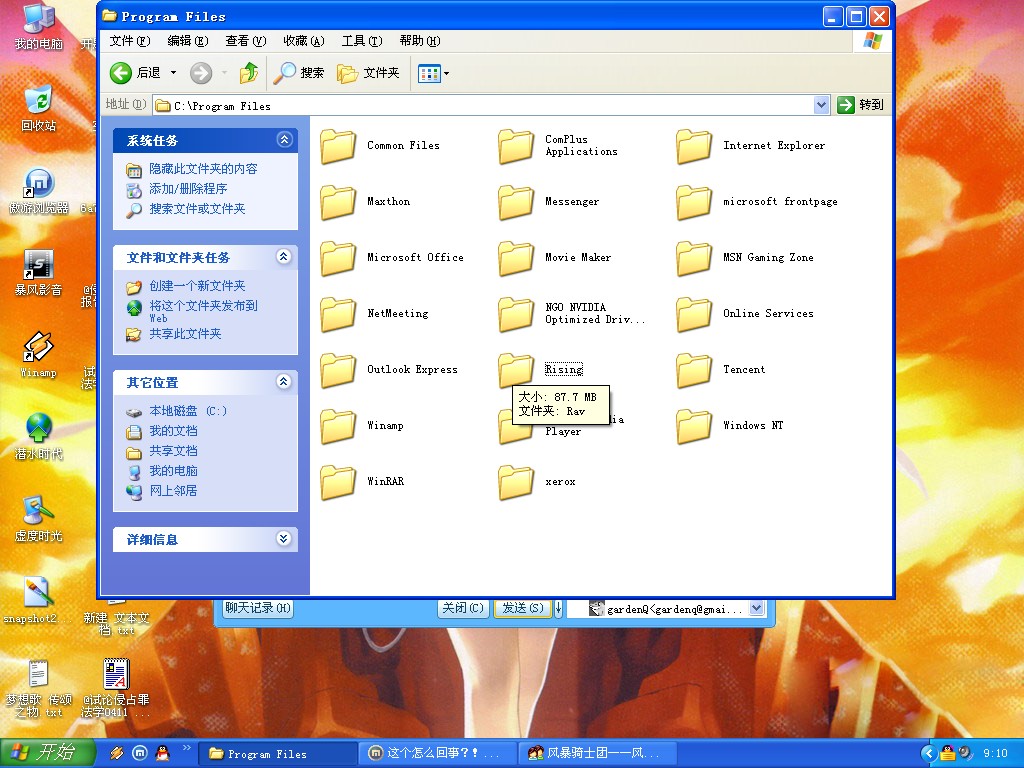Select the Internet Explorer folder icon

(694, 146)
